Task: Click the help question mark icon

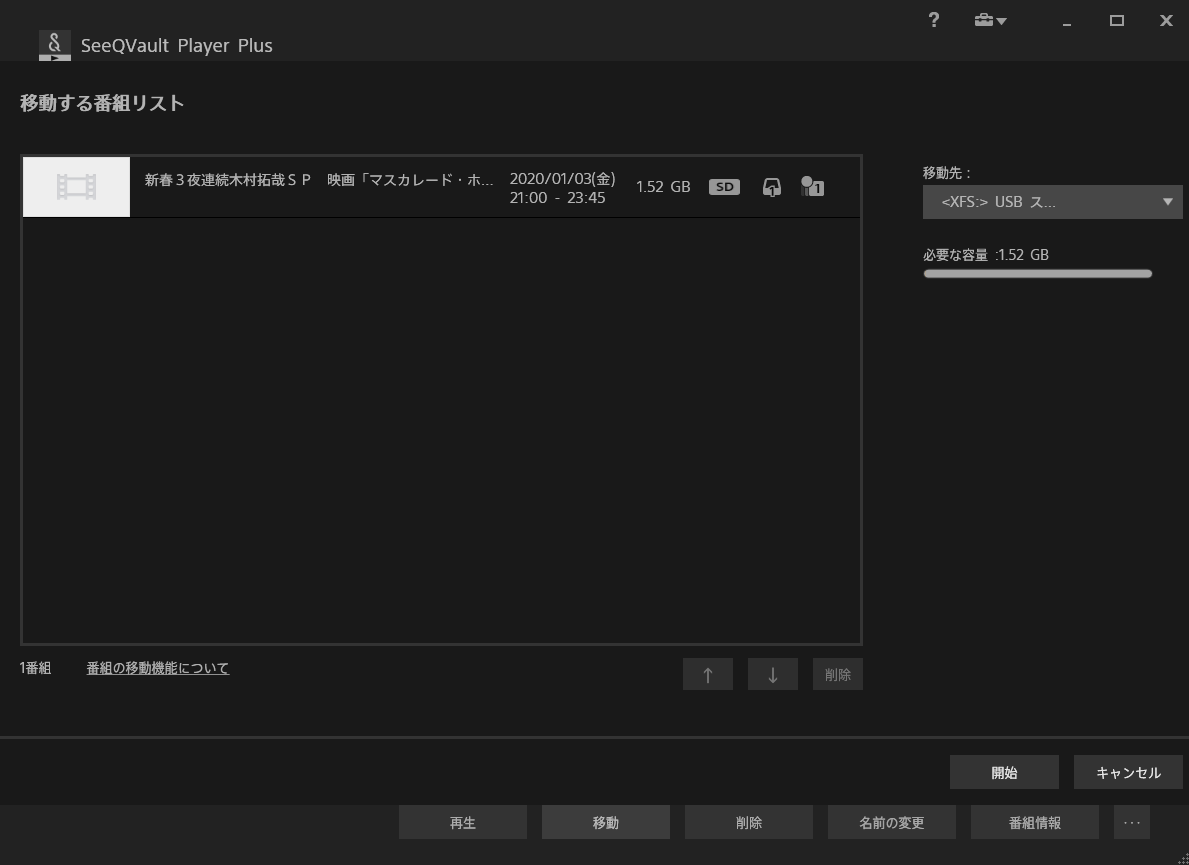Action: pos(933,21)
